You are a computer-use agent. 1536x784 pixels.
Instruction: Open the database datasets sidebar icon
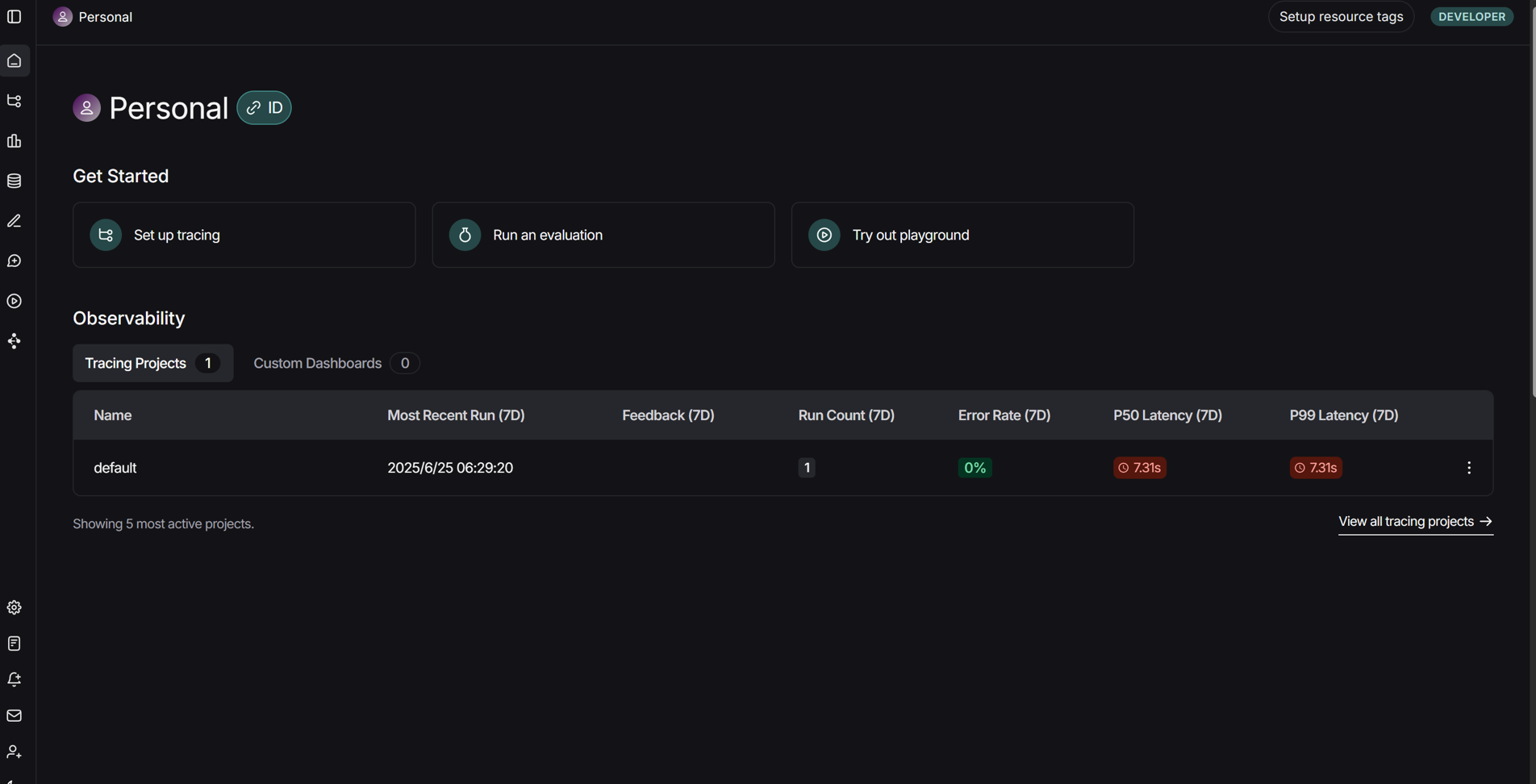[15, 181]
